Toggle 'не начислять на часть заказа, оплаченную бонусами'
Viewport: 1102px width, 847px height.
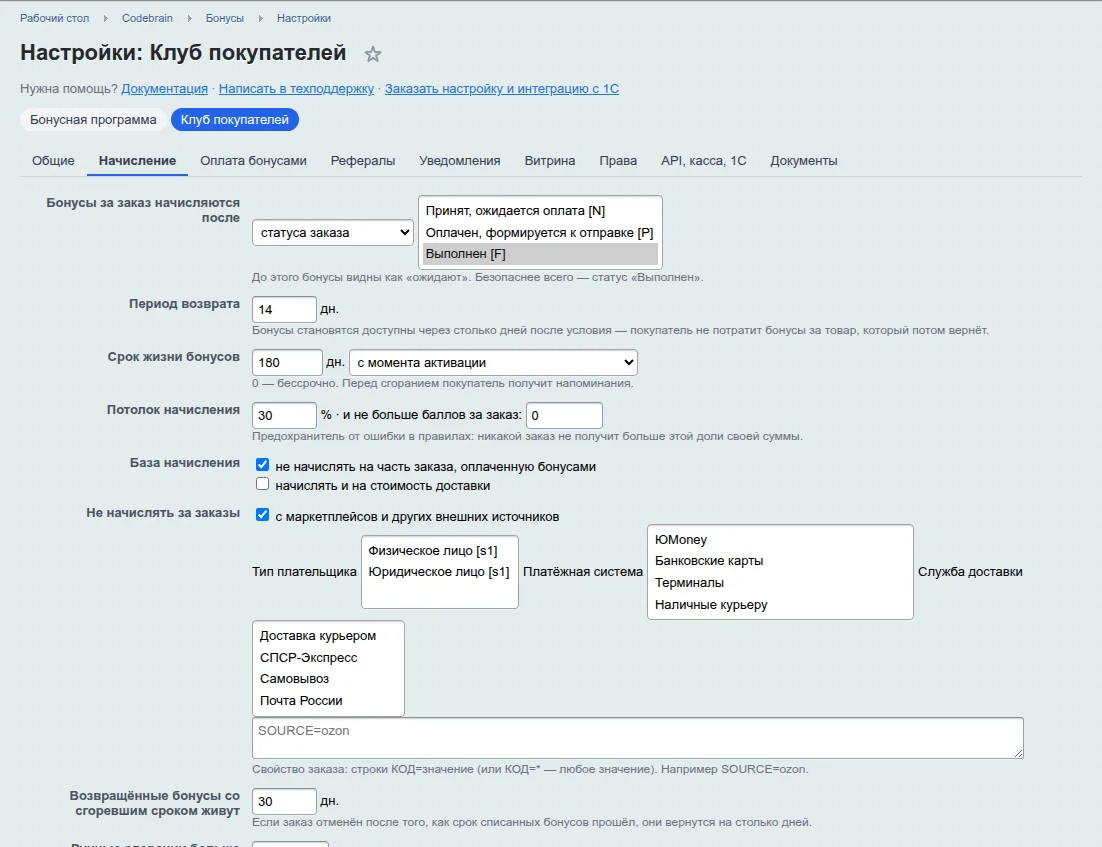(262, 465)
